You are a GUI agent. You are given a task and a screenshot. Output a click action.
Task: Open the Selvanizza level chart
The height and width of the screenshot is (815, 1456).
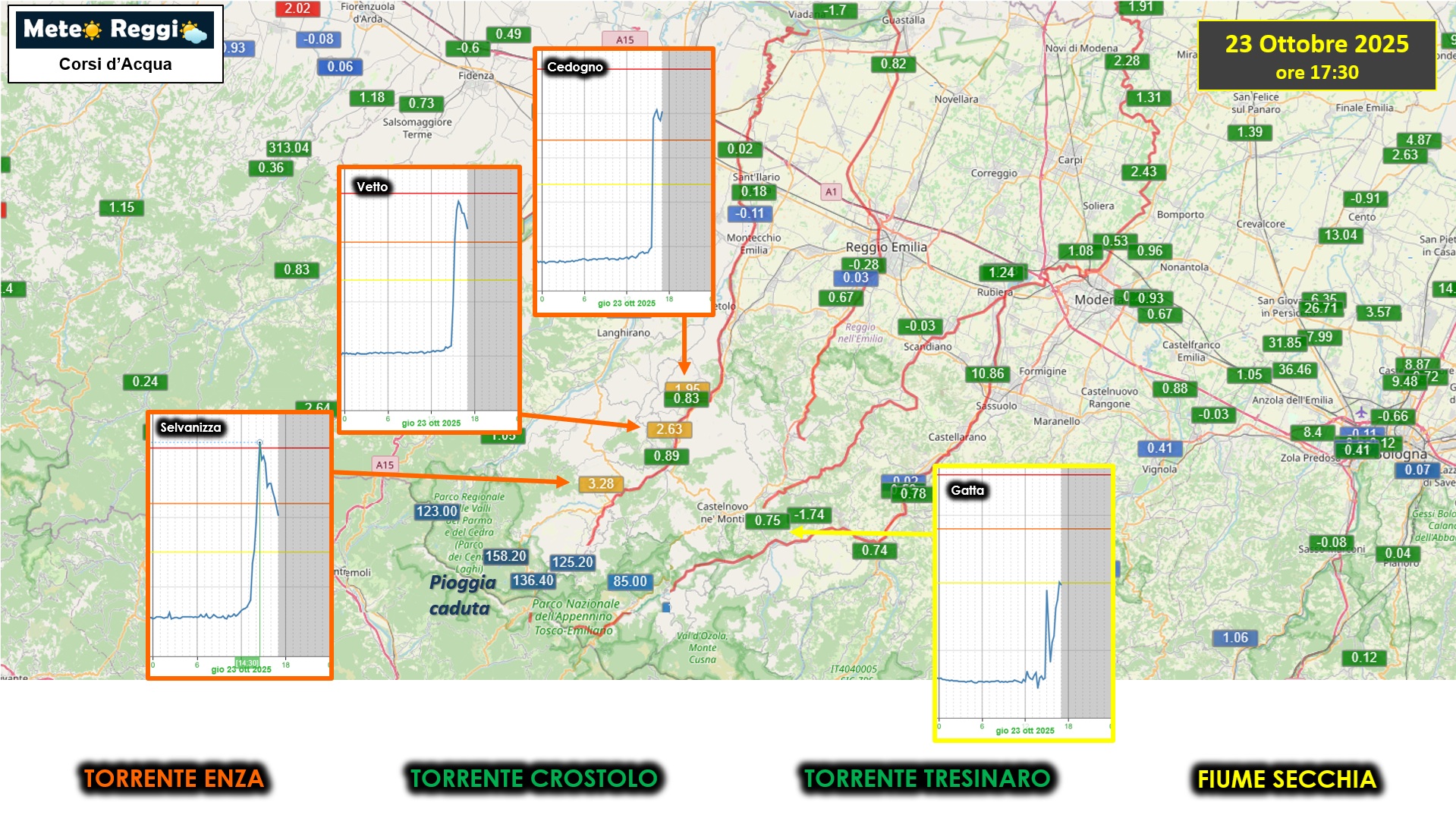[x=240, y=545]
